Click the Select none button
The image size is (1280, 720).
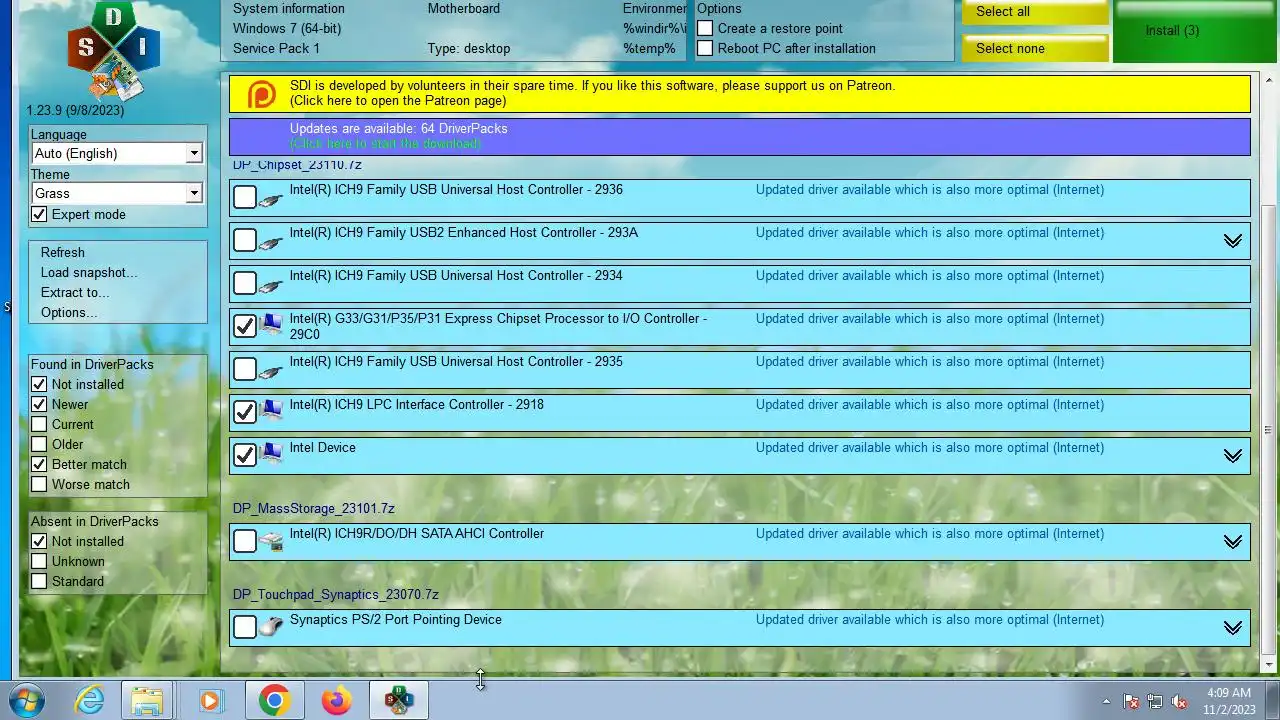pos(1035,48)
